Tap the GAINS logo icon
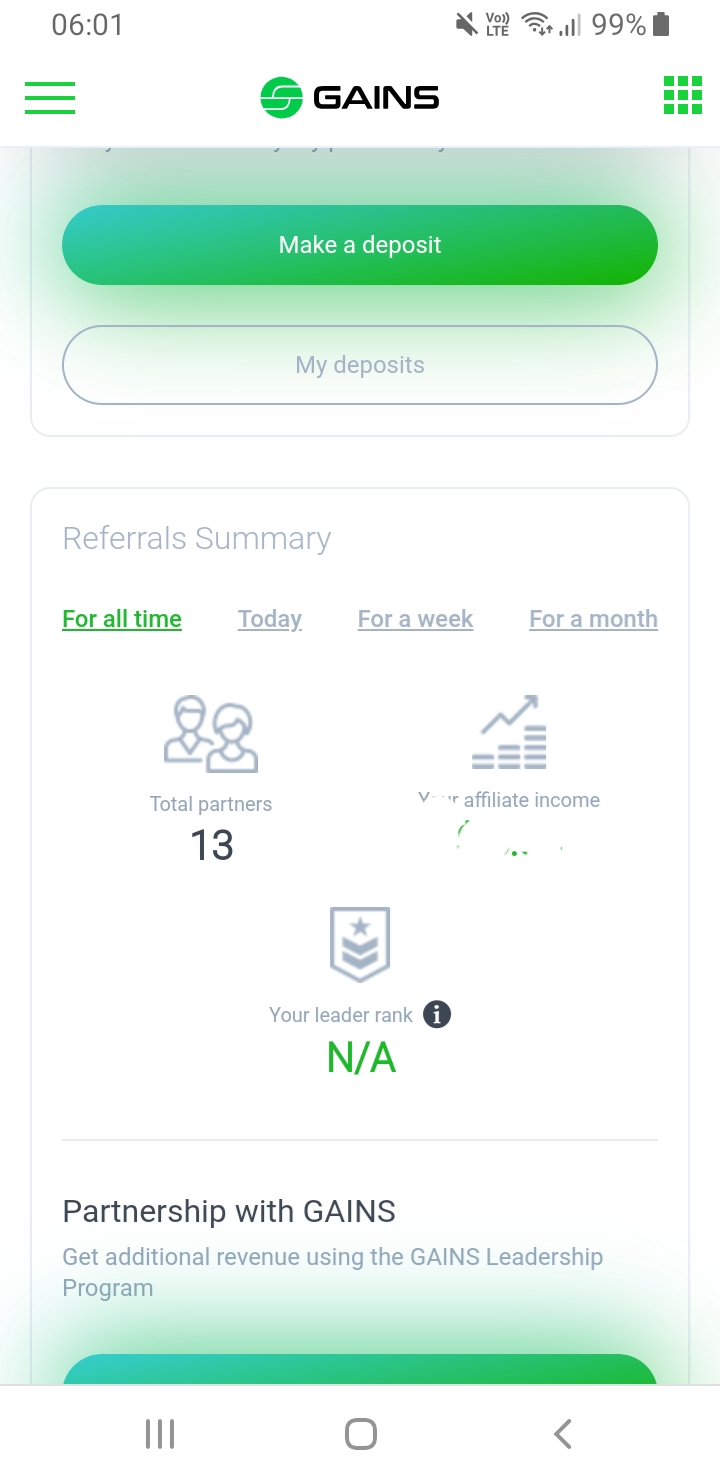 [281, 97]
